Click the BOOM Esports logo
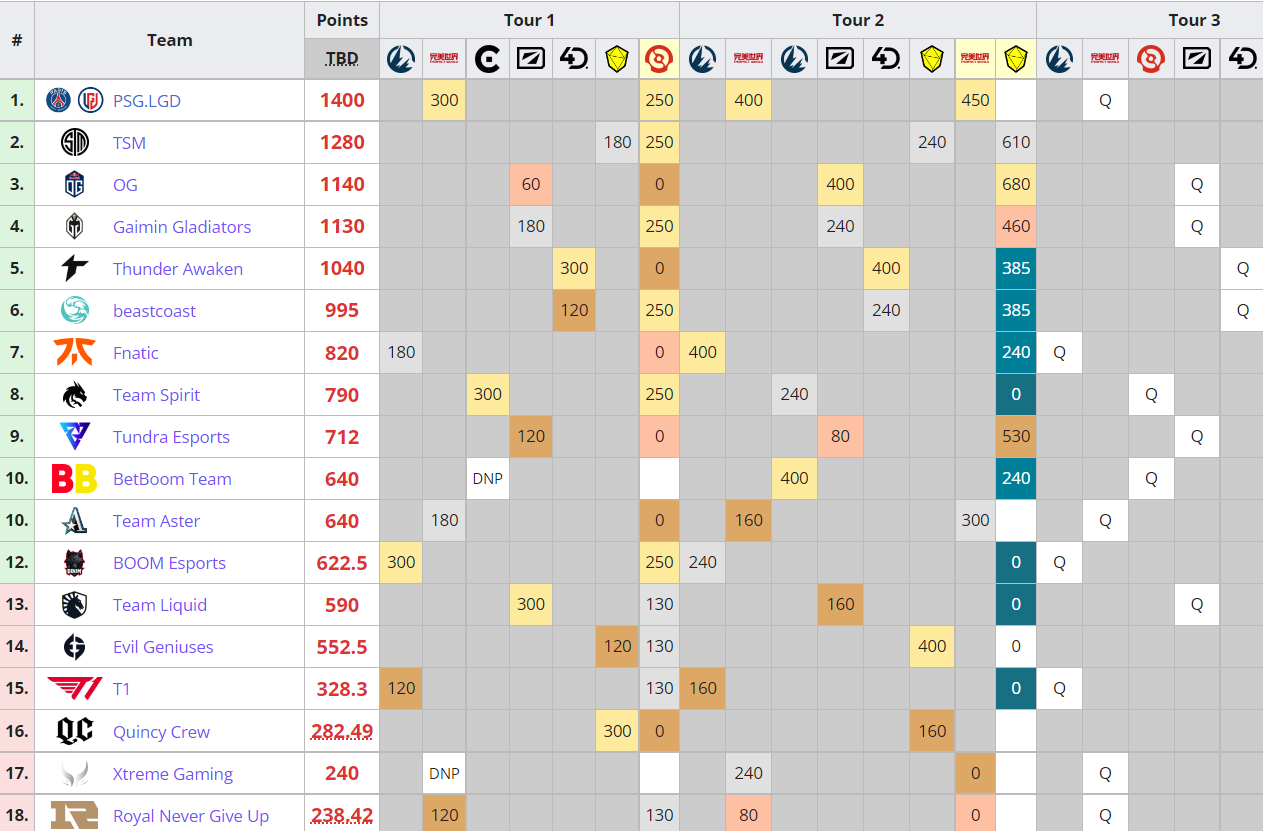The image size is (1263, 831). [x=75, y=563]
